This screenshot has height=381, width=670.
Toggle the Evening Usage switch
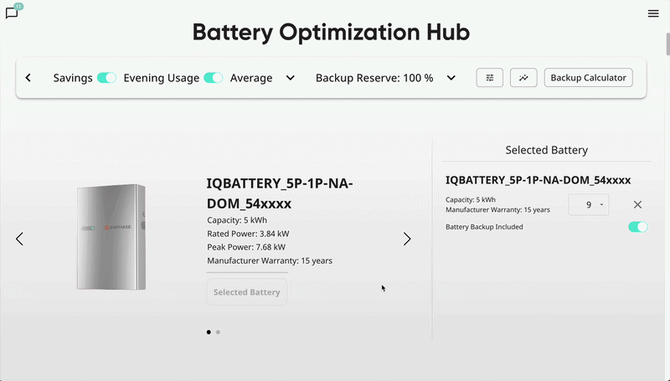213,78
